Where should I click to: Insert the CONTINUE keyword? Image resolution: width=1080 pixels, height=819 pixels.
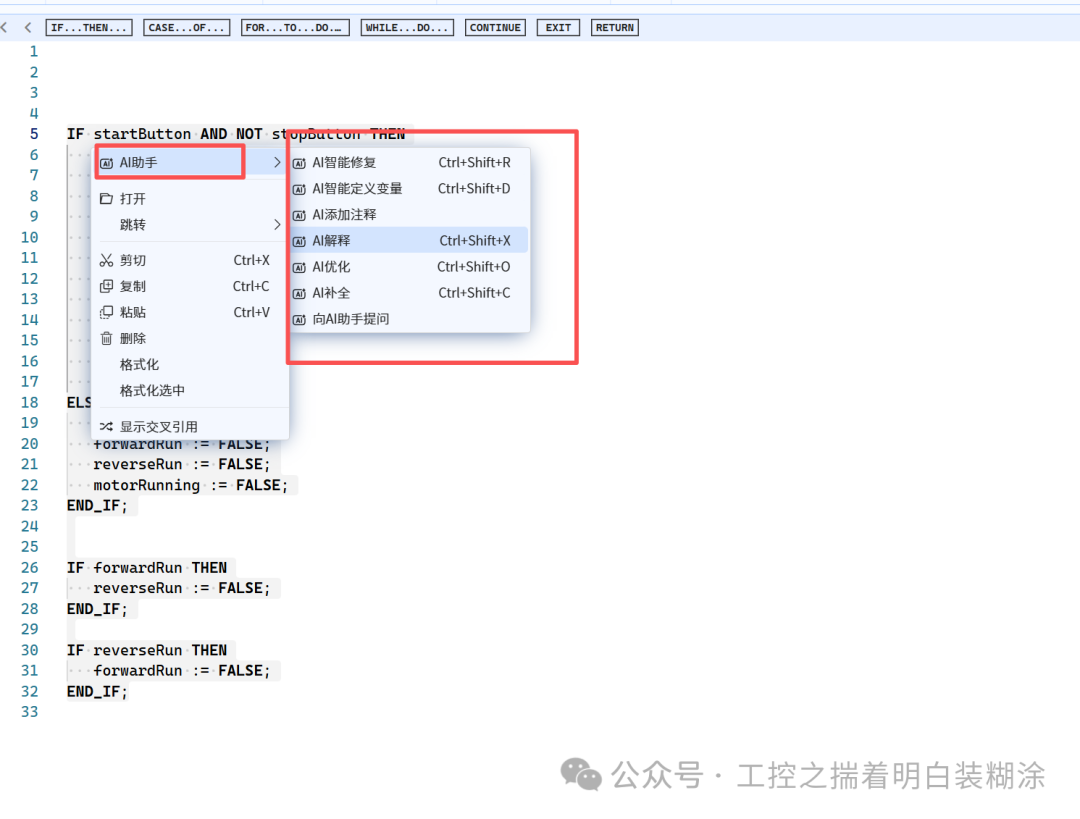click(495, 28)
